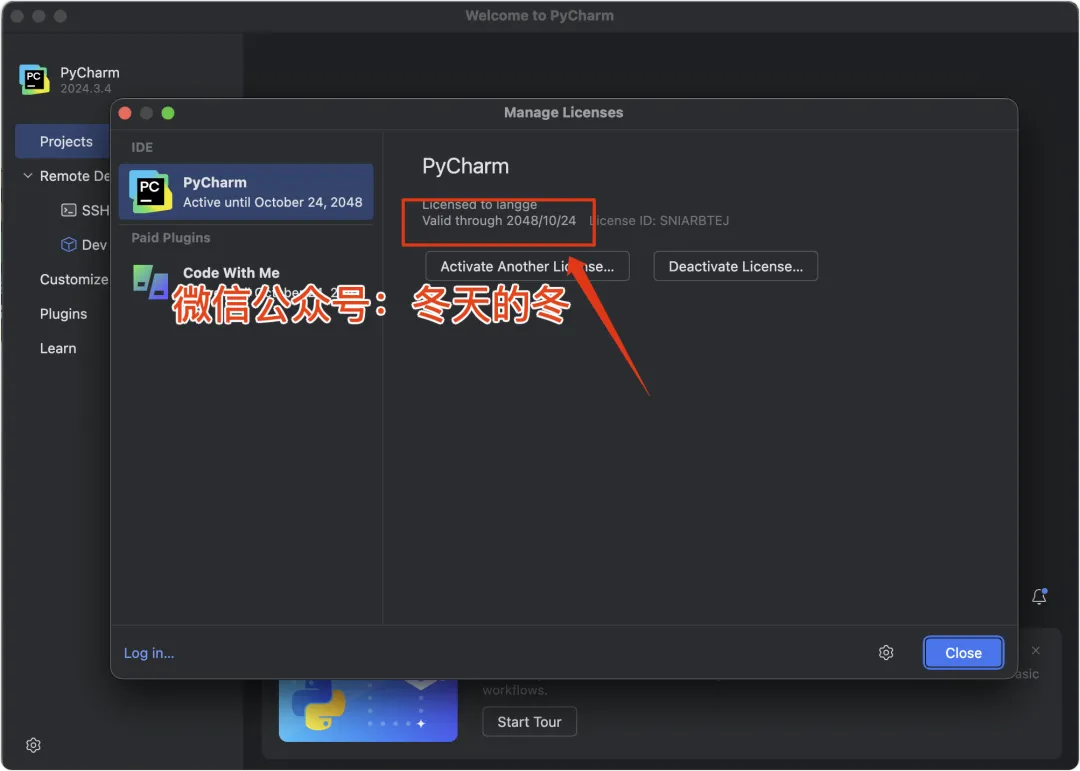Click Activate Another License button
1080x771 pixels.
click(x=527, y=266)
